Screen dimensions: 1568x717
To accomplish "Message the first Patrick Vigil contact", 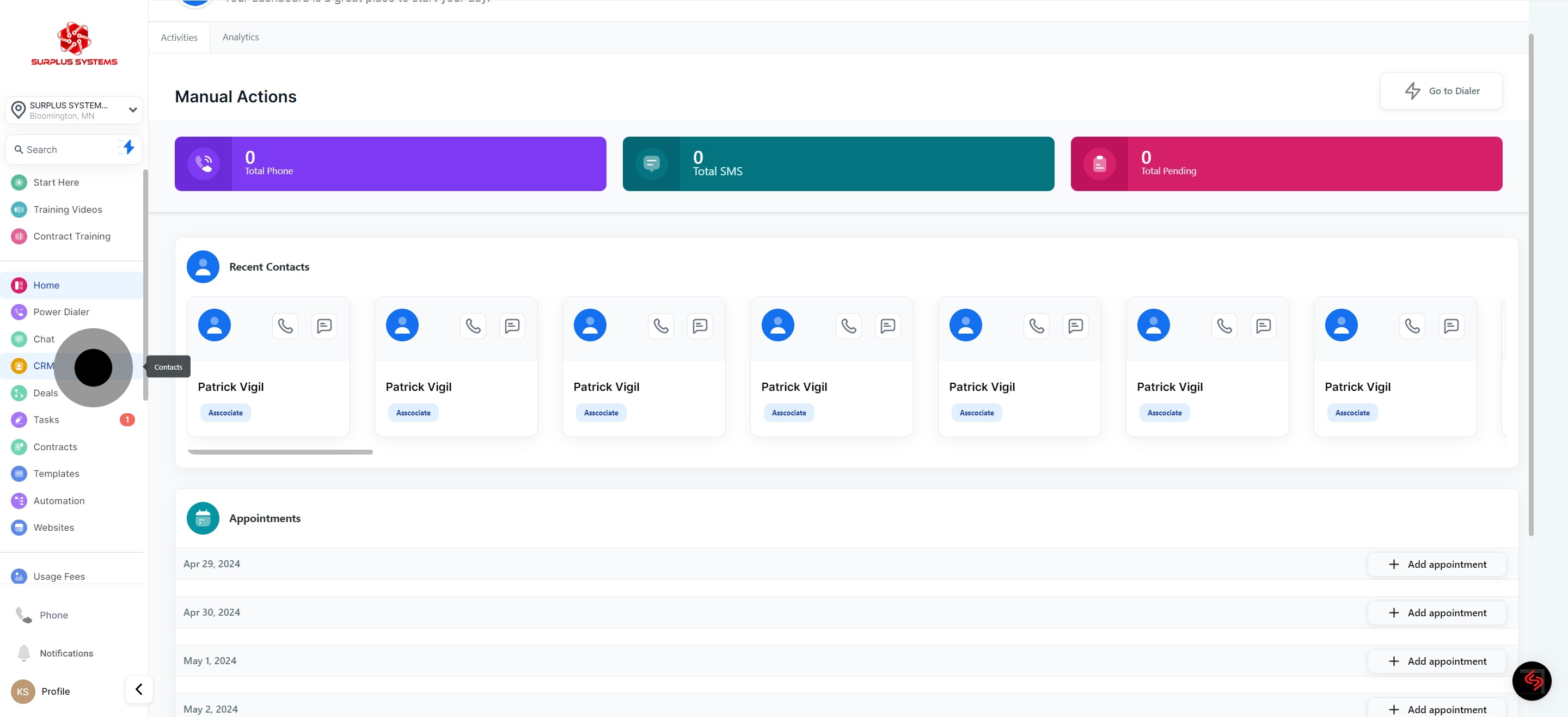I will (x=324, y=326).
